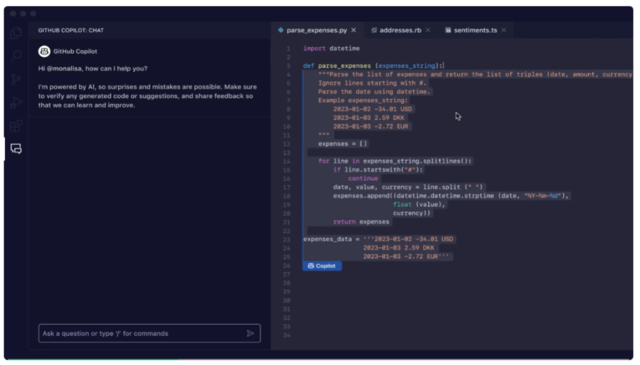Focus the 'Ask a question' chat input field
Screen dimensions: 640x365
149,334
